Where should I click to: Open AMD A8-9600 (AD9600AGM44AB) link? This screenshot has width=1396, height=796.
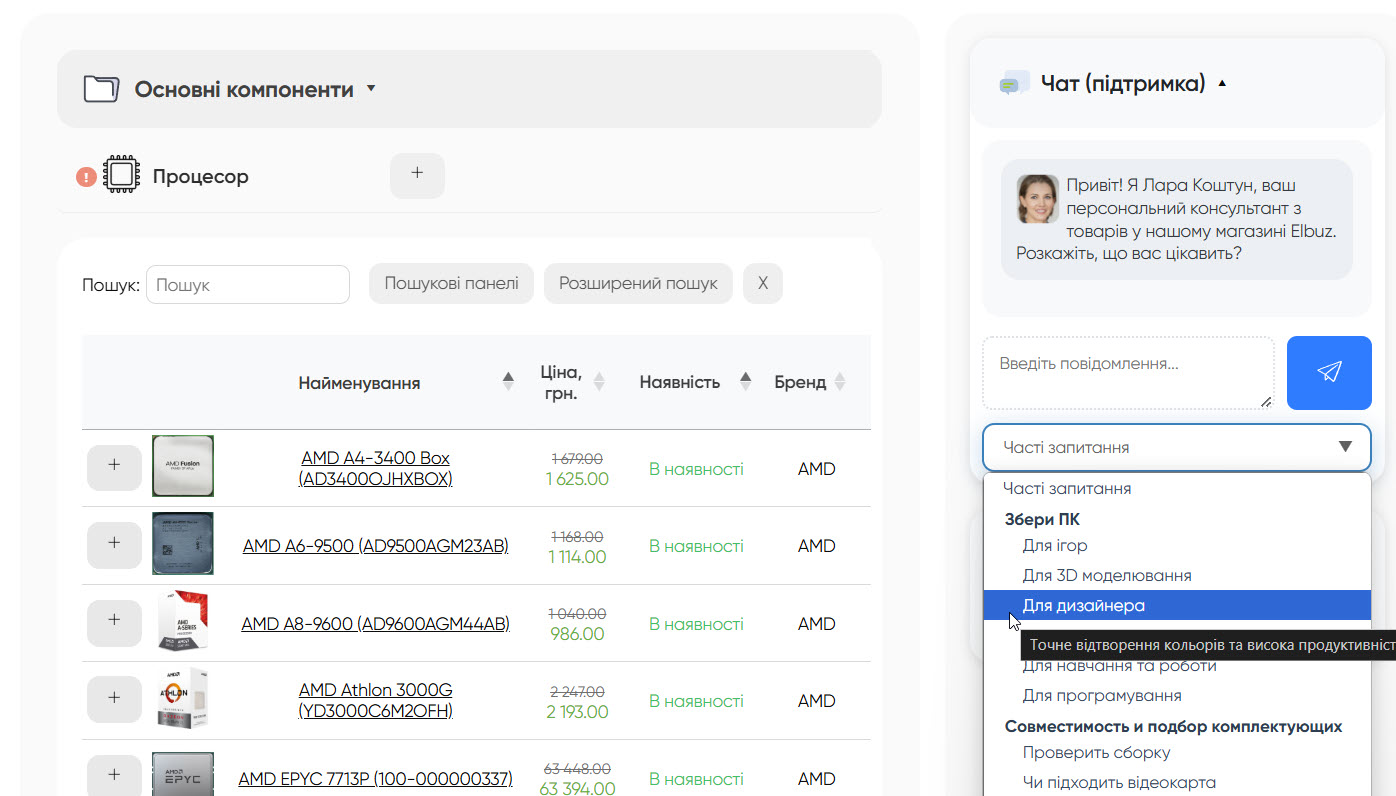(x=375, y=624)
